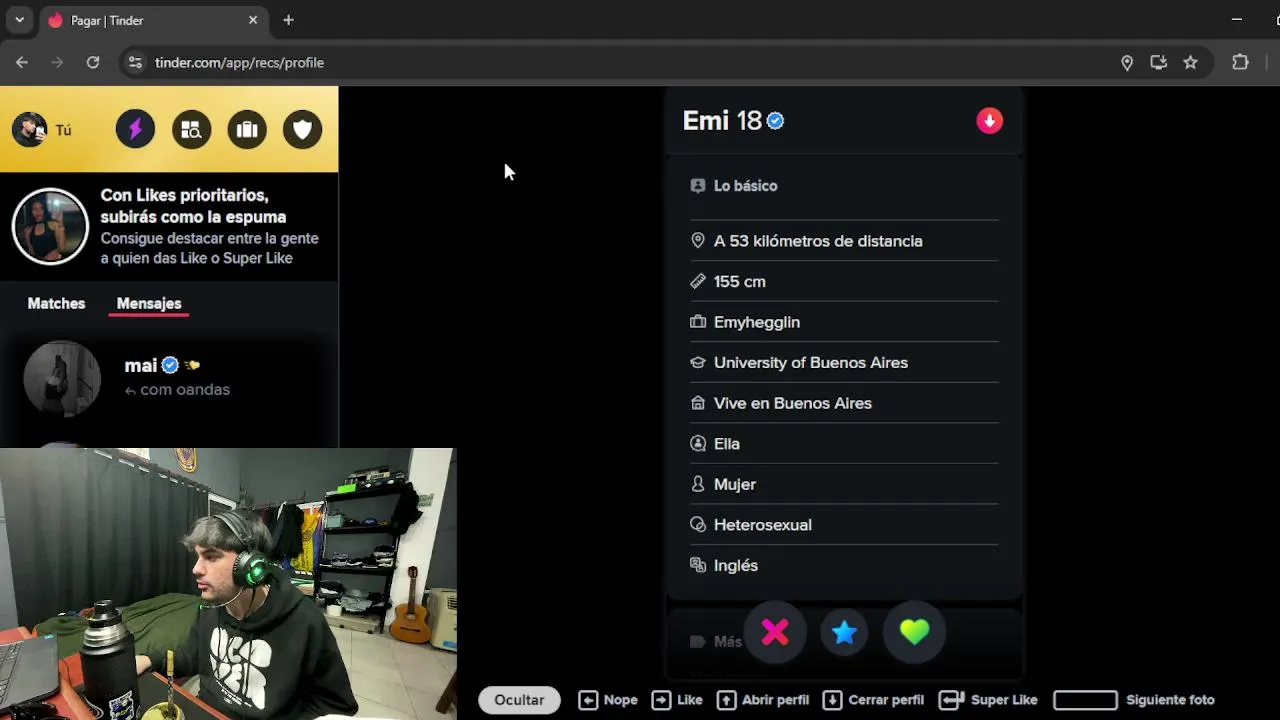The width and height of the screenshot is (1280, 720).
Task: Click the green Like heart button
Action: click(914, 632)
